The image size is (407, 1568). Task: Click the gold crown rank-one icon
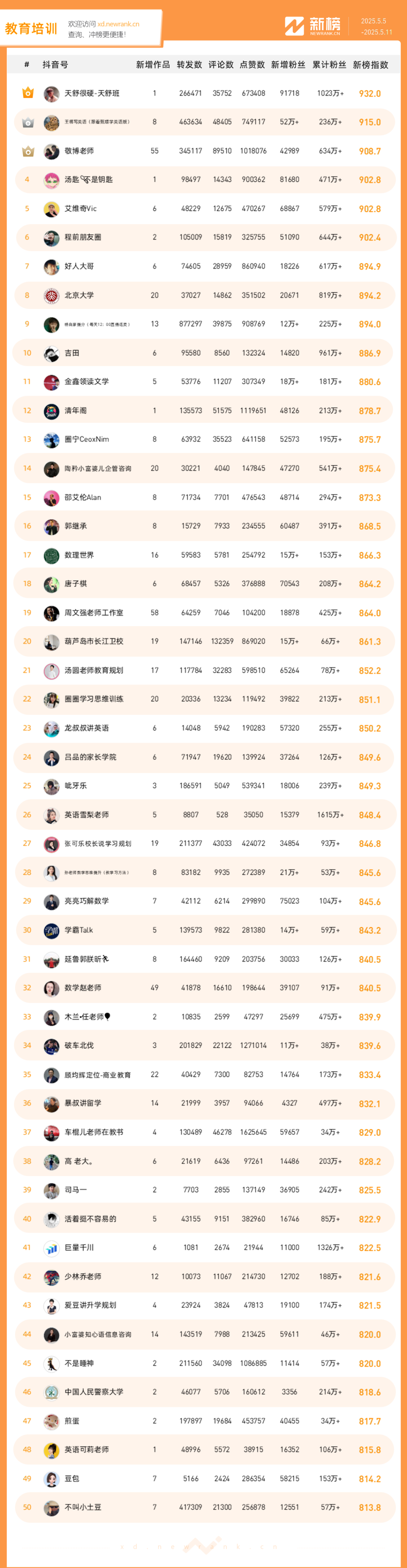pyautogui.click(x=28, y=93)
